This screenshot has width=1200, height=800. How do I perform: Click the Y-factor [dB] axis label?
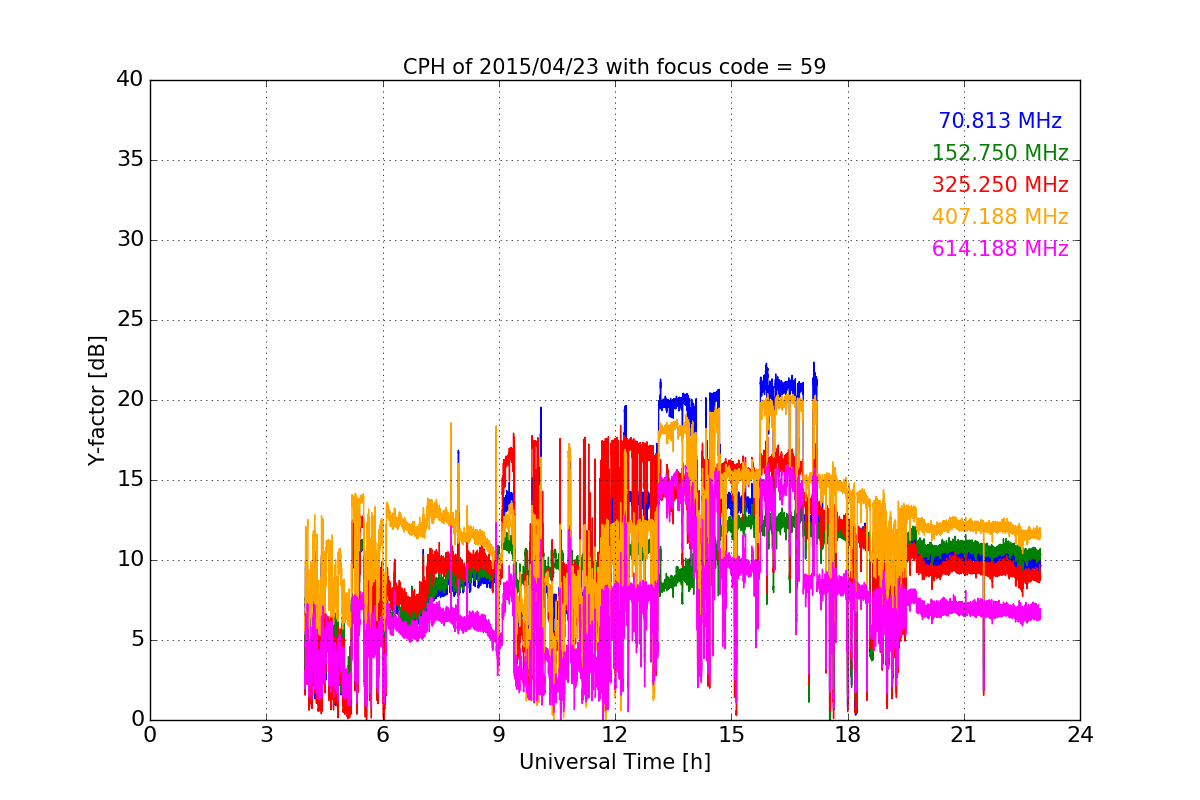pyautogui.click(x=97, y=400)
